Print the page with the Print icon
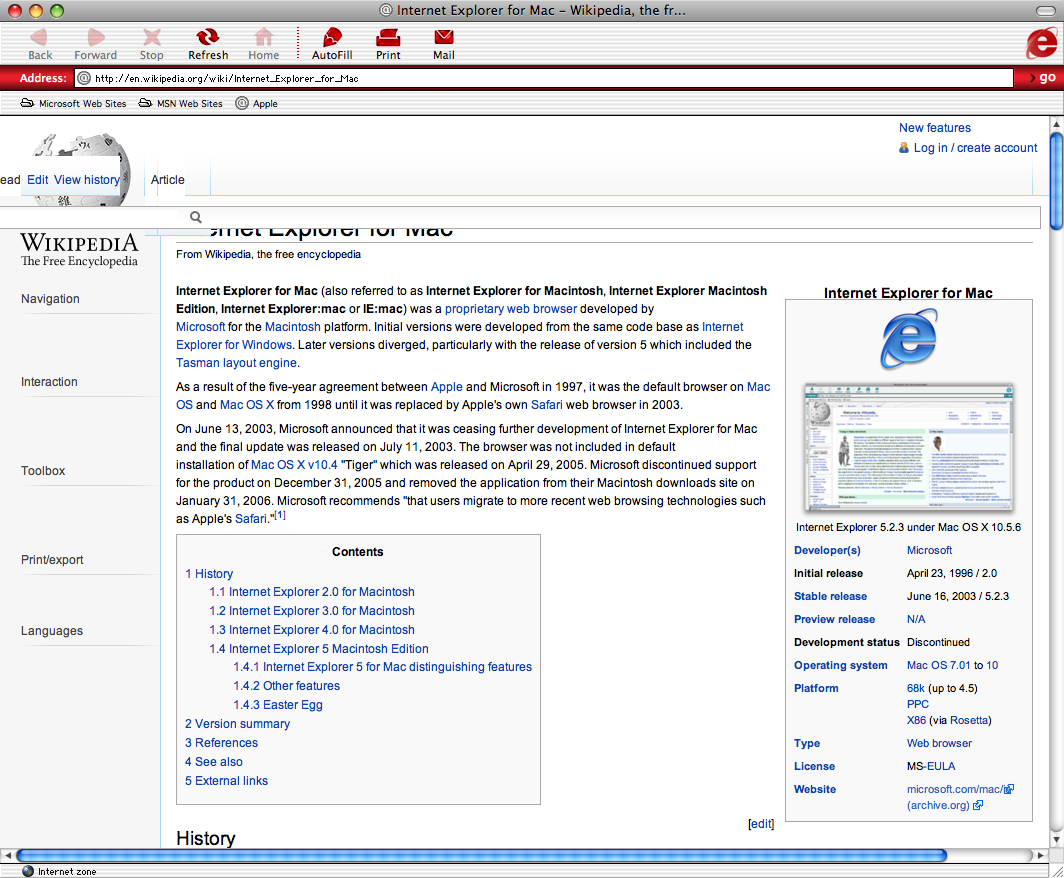This screenshot has width=1064, height=878. (x=388, y=37)
